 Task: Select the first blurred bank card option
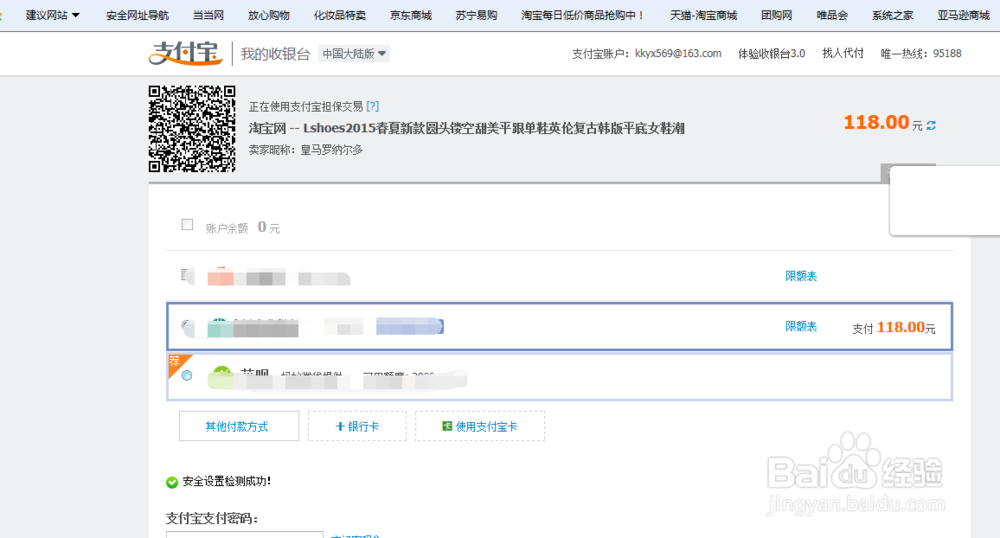point(187,275)
